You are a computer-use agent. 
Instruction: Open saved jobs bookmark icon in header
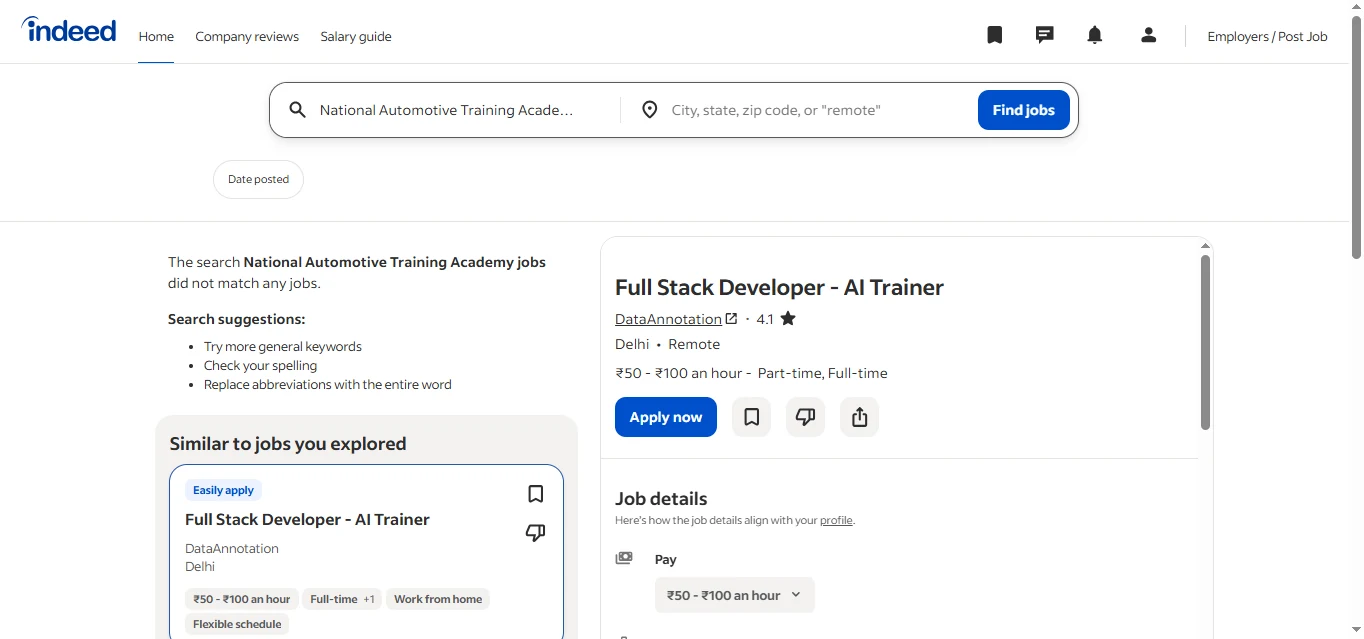click(x=994, y=35)
